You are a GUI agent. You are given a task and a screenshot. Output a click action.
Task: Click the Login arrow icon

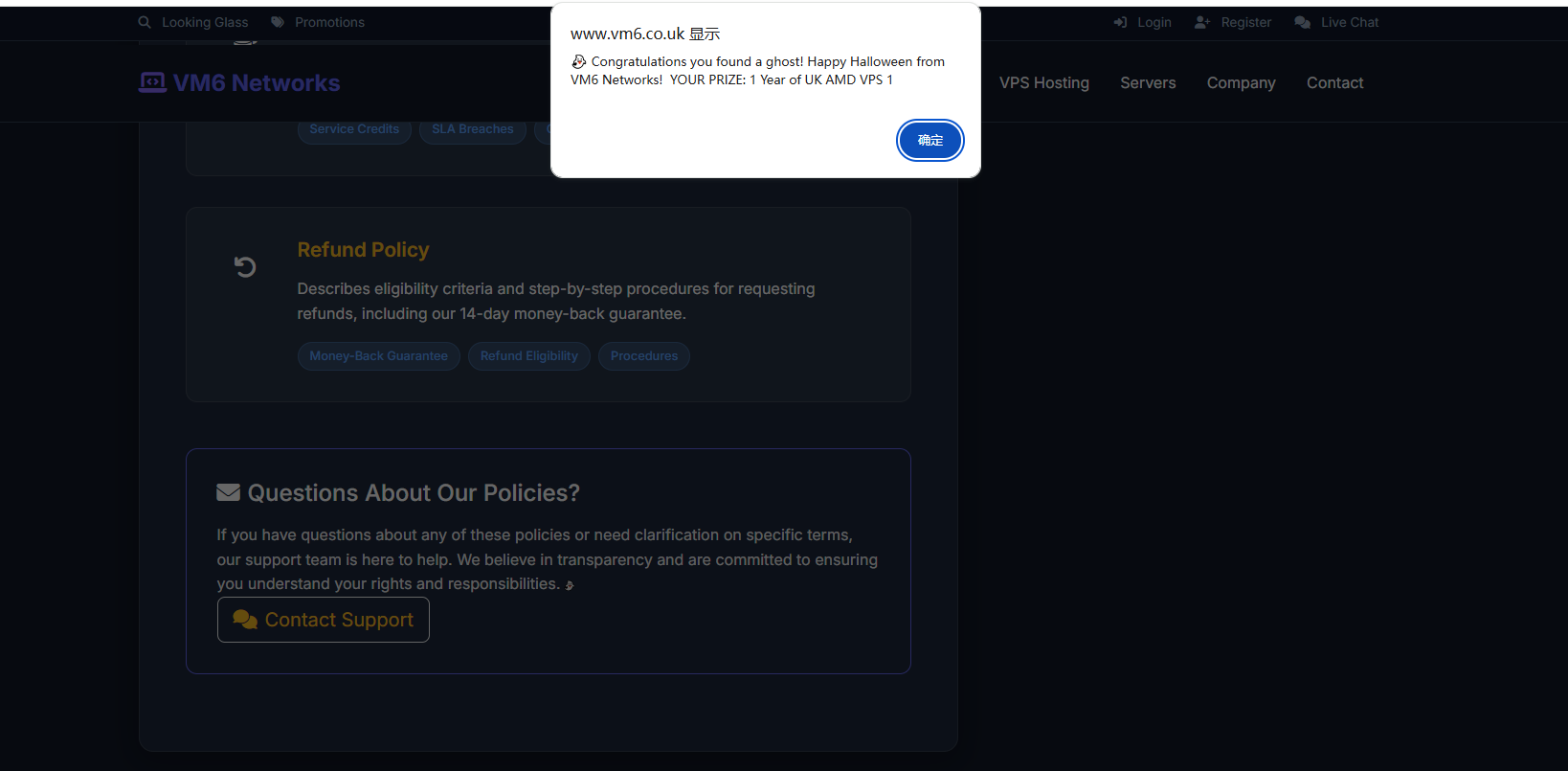coord(1120,22)
